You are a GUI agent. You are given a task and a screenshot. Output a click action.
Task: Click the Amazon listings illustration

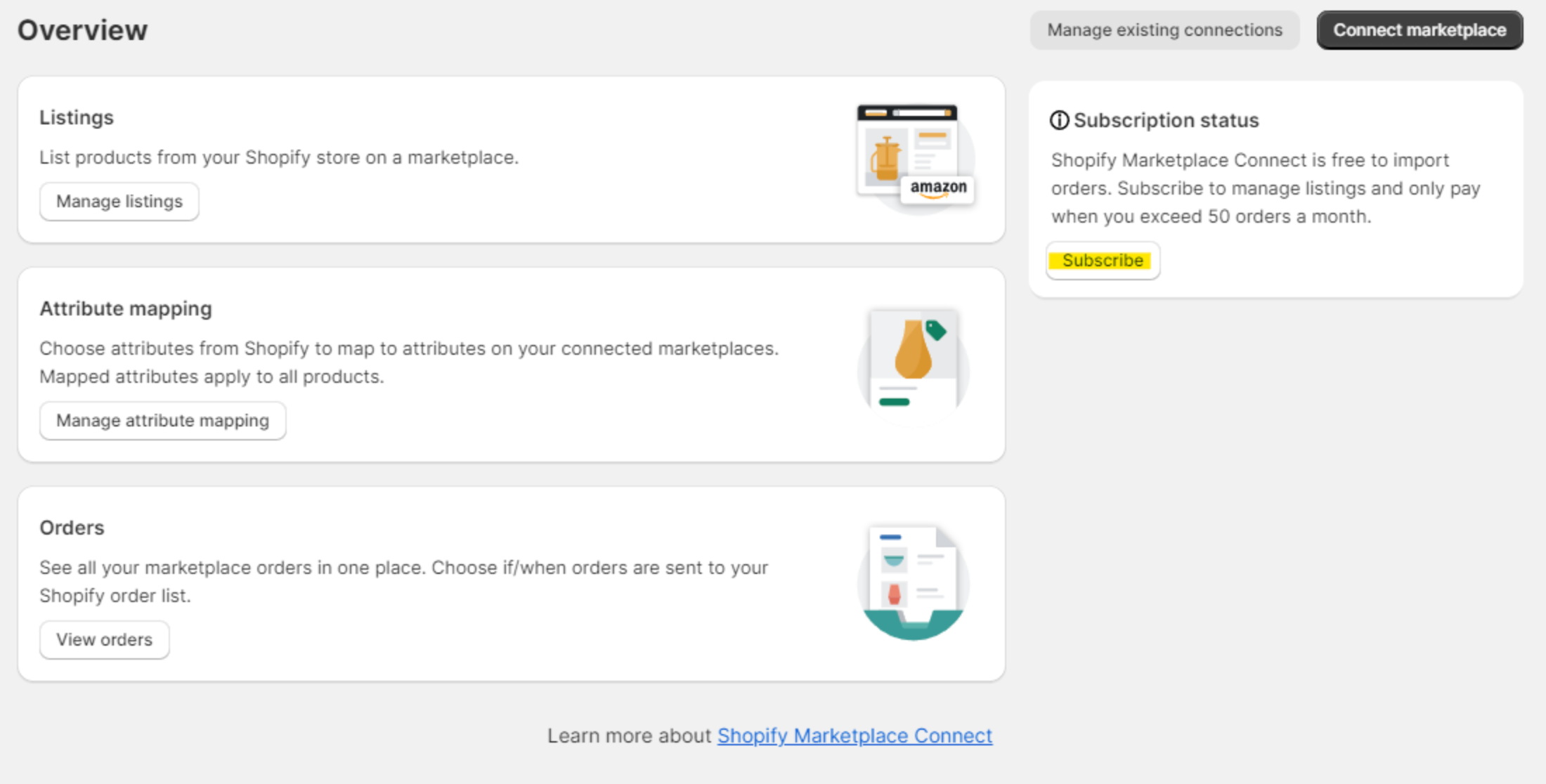915,159
